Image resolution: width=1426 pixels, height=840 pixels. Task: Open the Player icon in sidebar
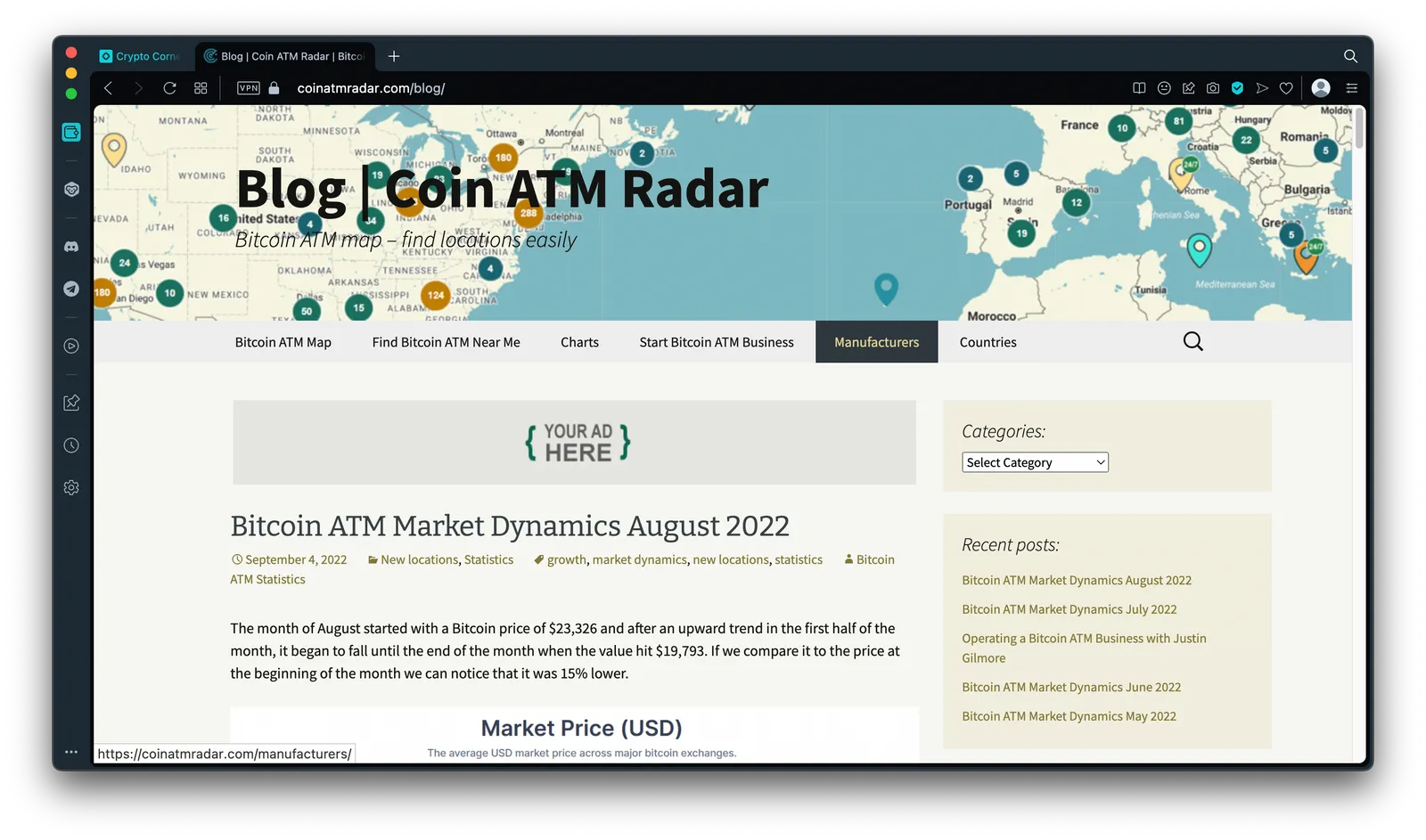[71, 346]
